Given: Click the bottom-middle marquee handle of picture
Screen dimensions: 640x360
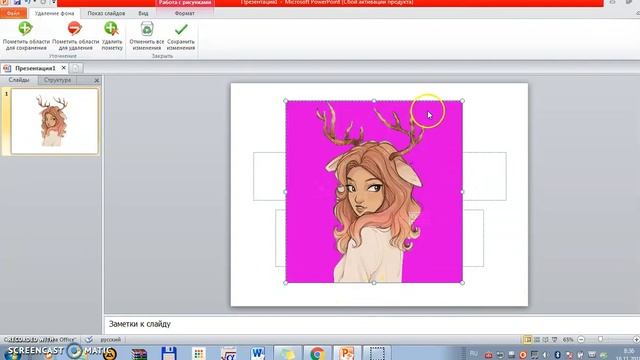Looking at the screenshot, I should [x=374, y=282].
